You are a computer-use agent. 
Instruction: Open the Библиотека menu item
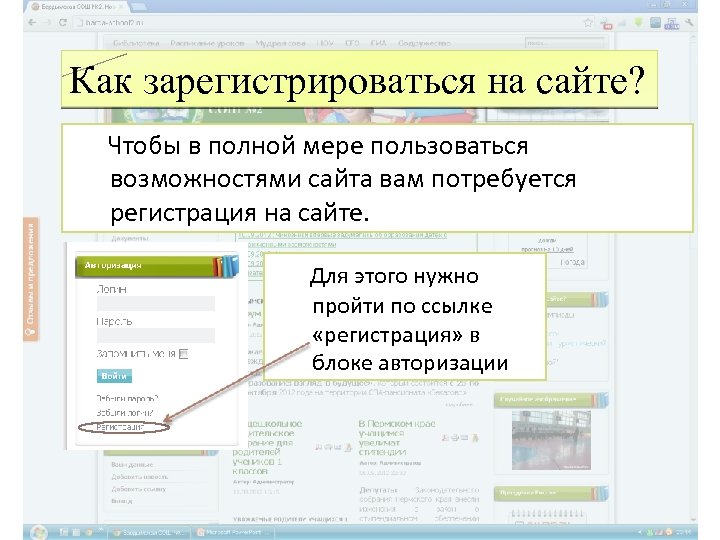point(136,43)
